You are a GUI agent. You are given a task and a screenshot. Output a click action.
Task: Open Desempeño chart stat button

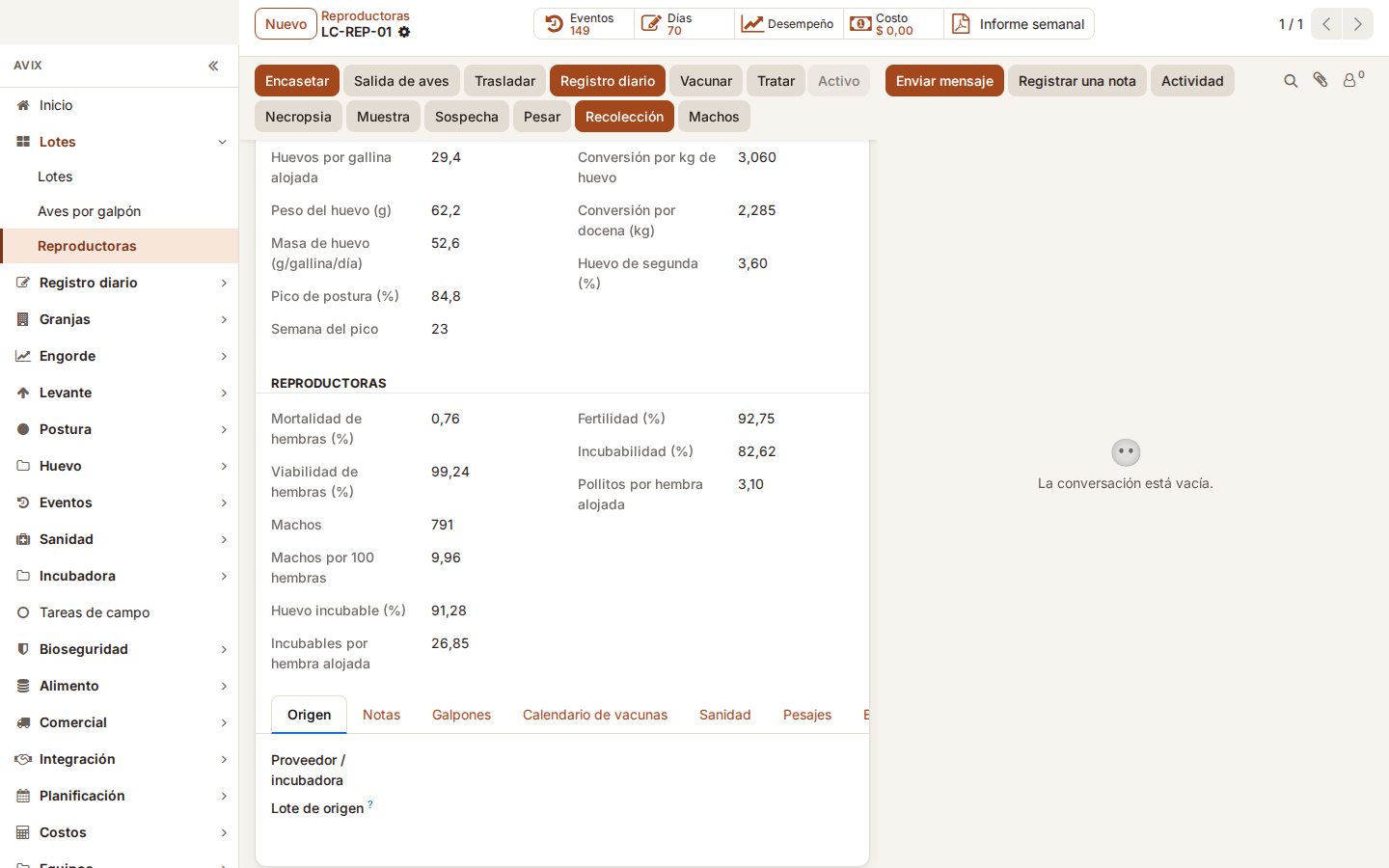(789, 24)
